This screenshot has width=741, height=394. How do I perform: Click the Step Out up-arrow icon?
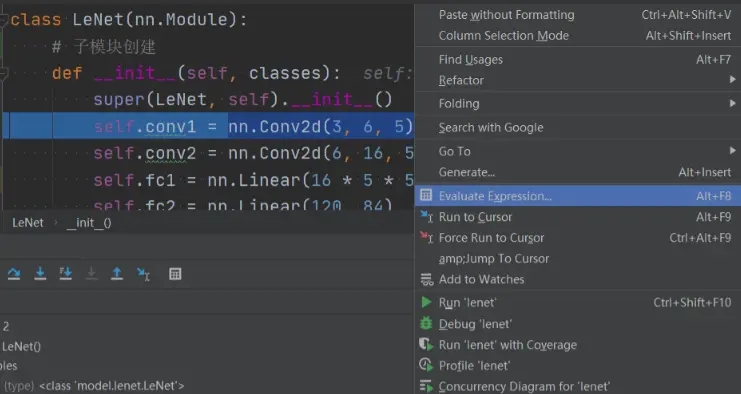(117, 274)
